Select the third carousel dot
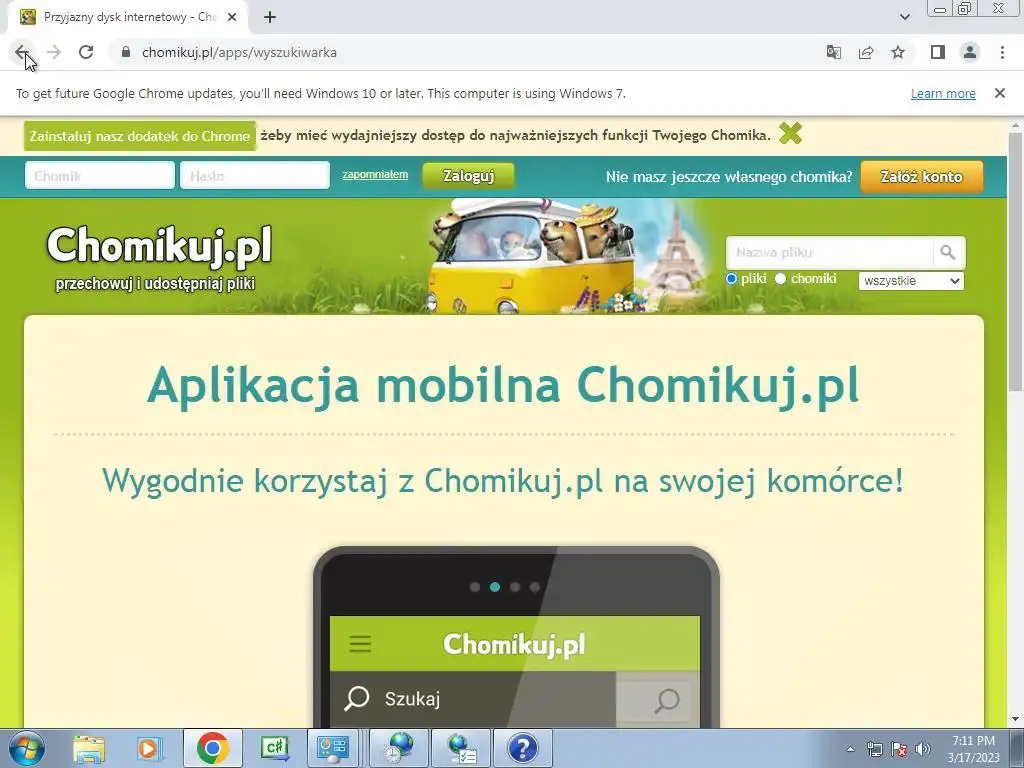 point(515,587)
